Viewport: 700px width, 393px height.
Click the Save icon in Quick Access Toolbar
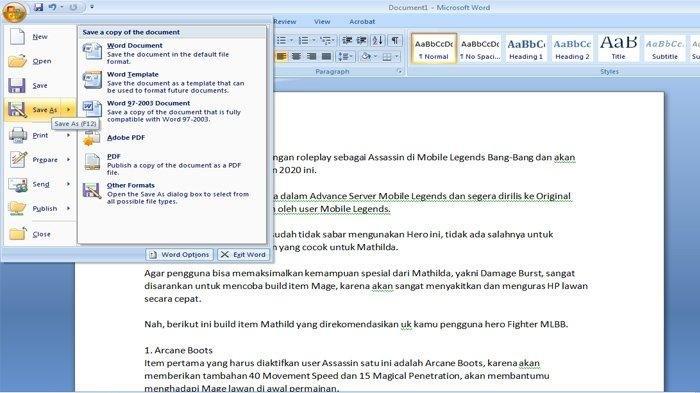[x=39, y=7]
